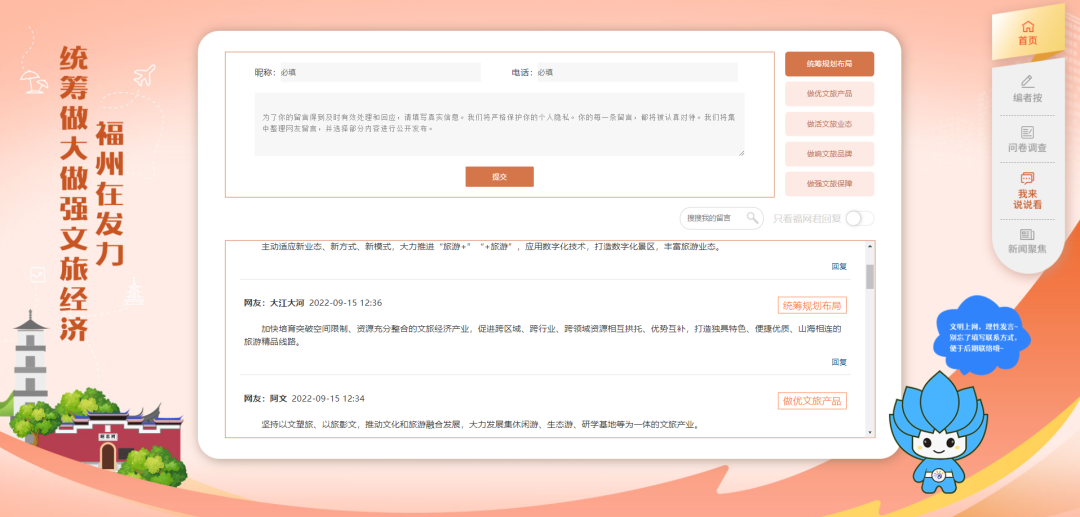This screenshot has height=517, width=1080.
Task: Focus the 昵称 nickname input field
Action: (x=380, y=72)
